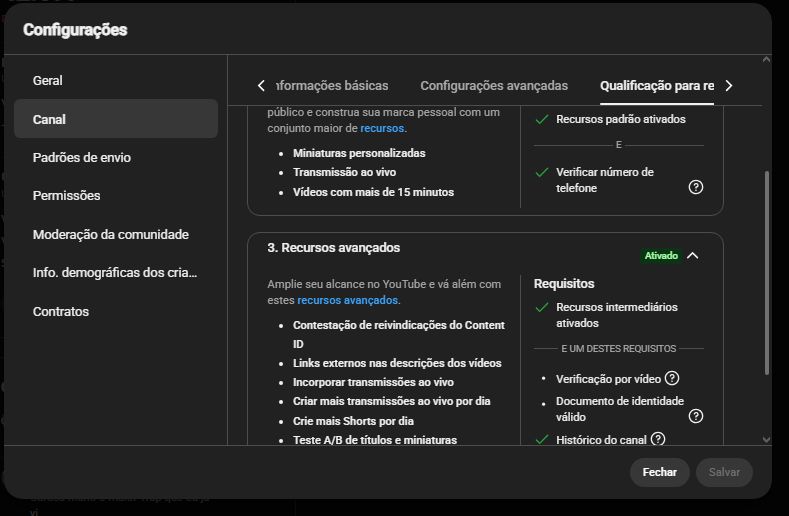Click Histórico do canal requirement
The width and height of the screenshot is (789, 516).
click(x=601, y=439)
